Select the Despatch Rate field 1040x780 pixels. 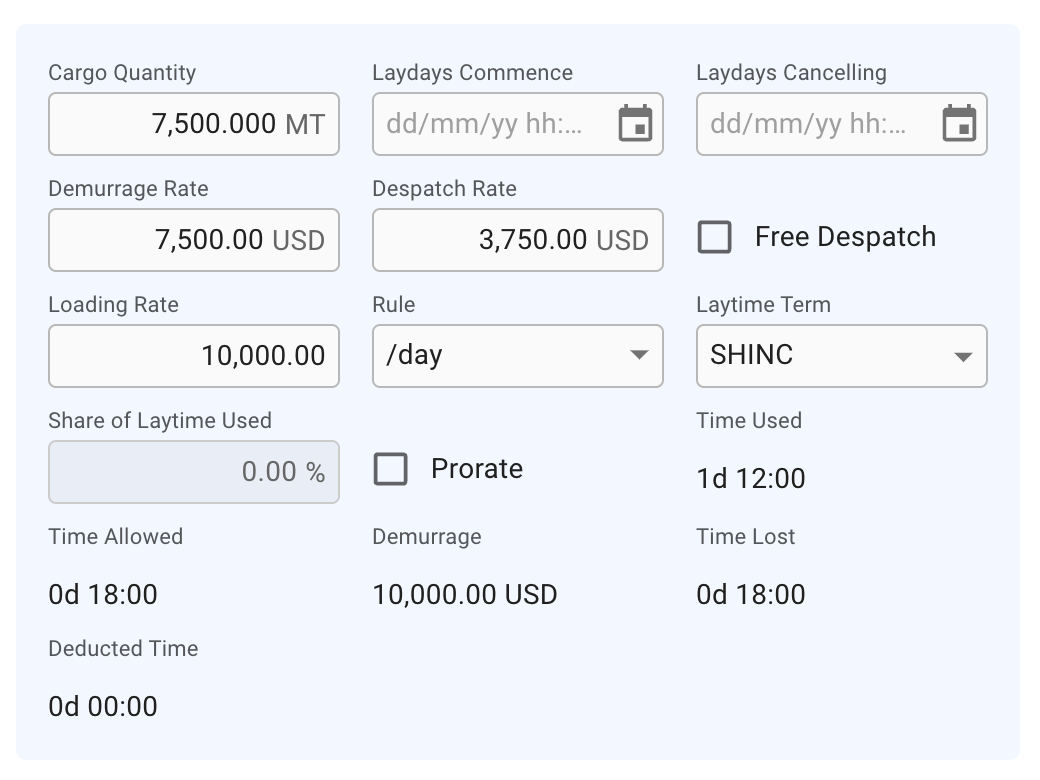(517, 240)
